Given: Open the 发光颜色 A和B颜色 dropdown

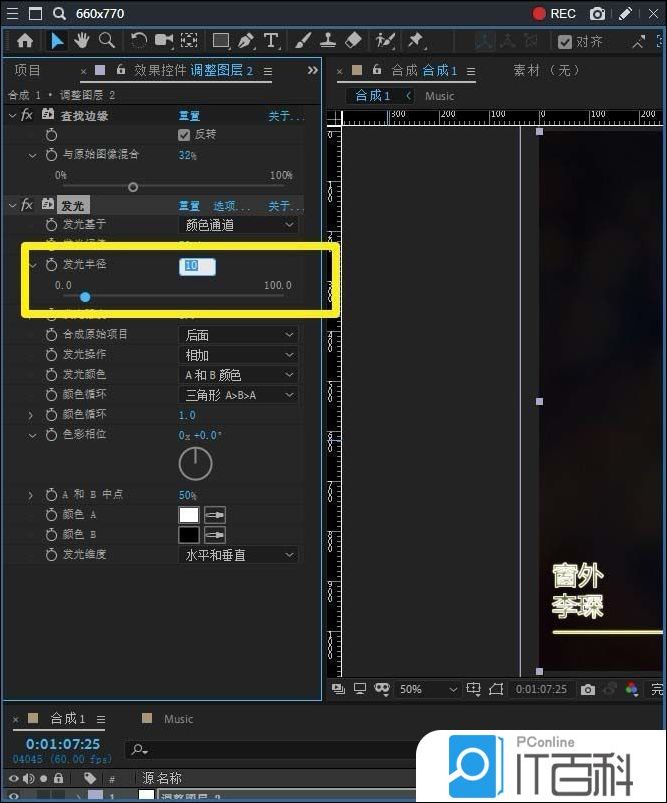Looking at the screenshot, I should [239, 375].
